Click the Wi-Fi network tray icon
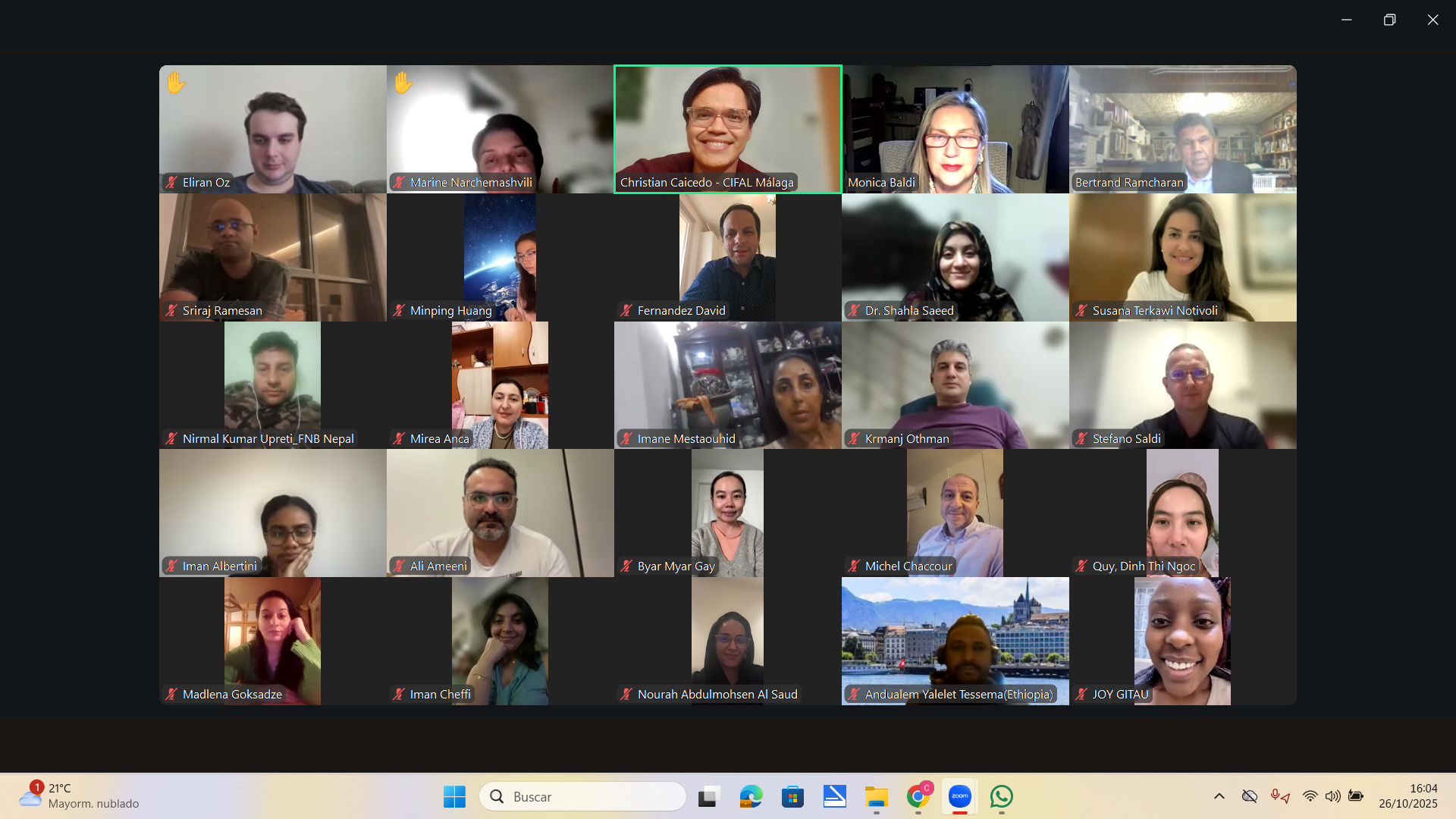1456x819 pixels. (1310, 796)
